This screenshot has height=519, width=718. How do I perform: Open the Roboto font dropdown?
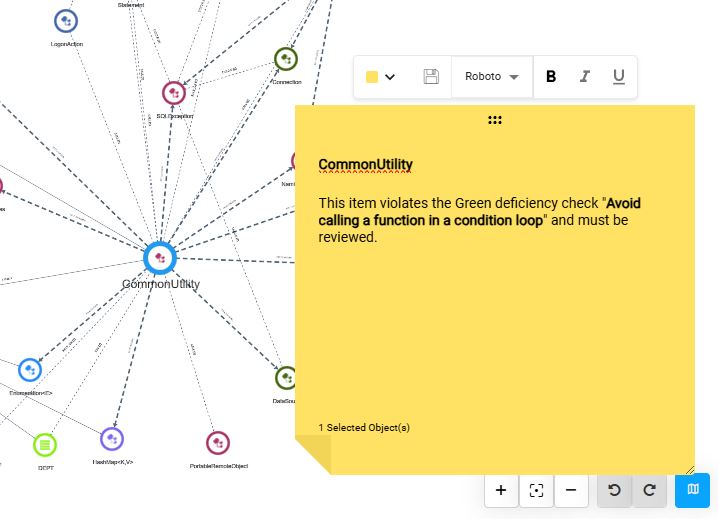tap(492, 77)
